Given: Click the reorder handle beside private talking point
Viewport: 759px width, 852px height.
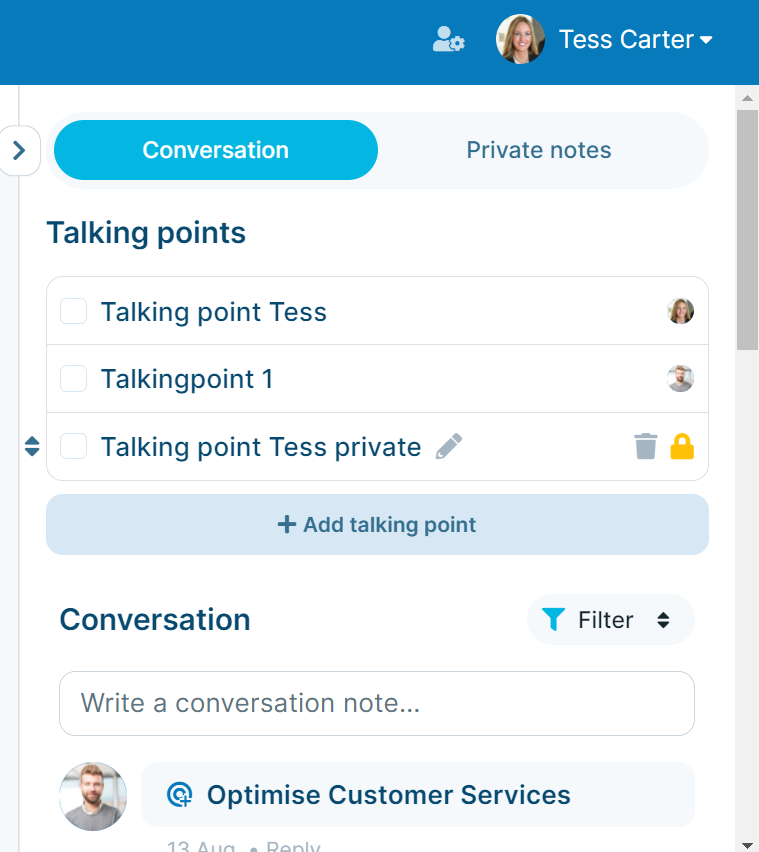Looking at the screenshot, I should coord(32,446).
